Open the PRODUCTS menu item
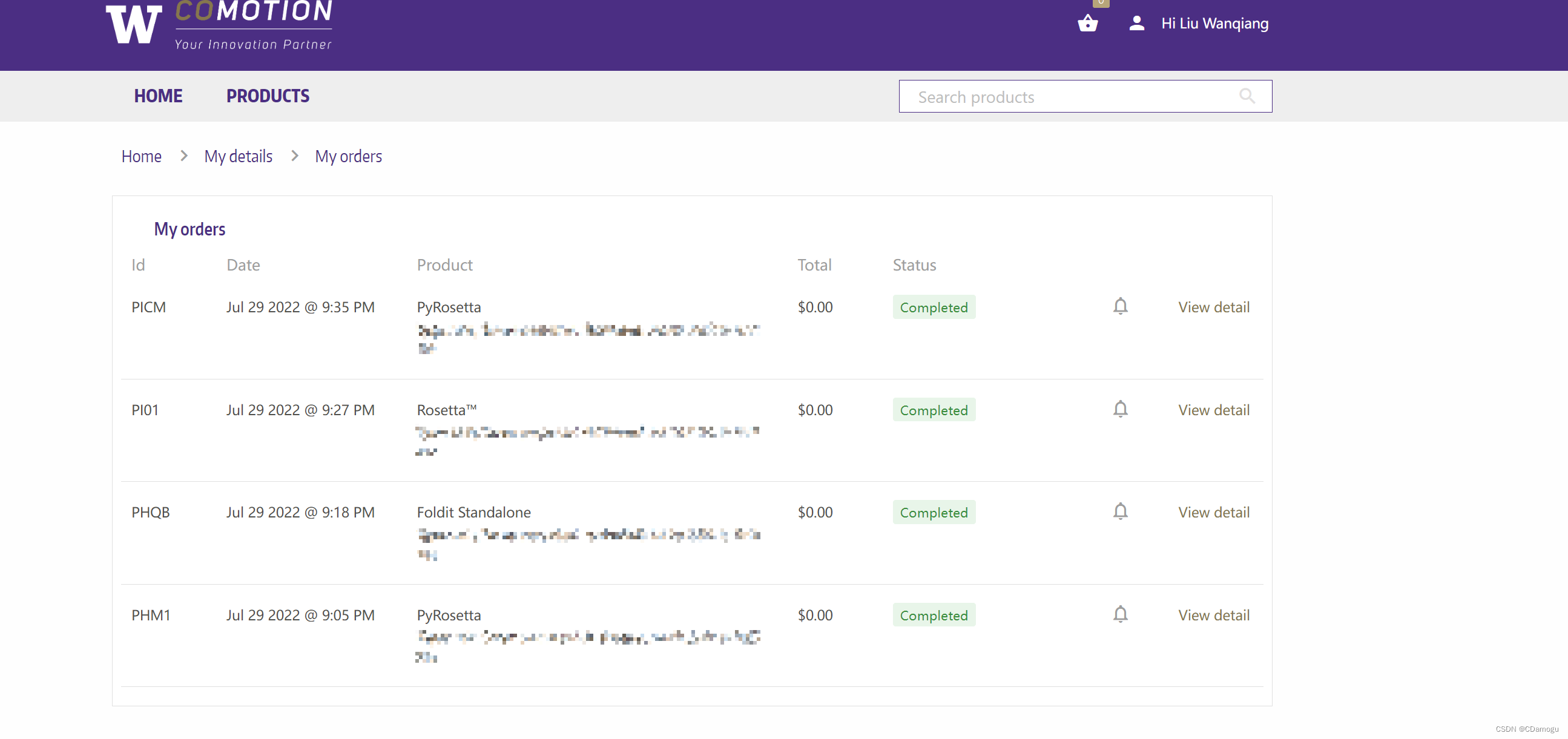 coord(268,96)
